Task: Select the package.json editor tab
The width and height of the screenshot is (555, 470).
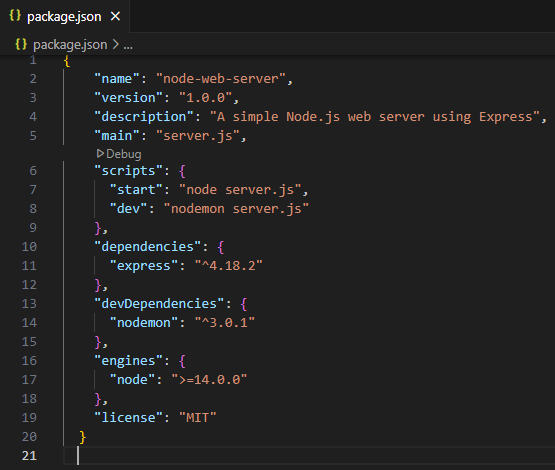Action: pos(65,16)
